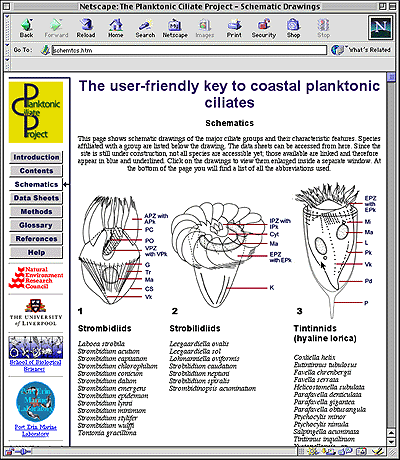Click the University of Liverpool crest logo
Viewport: 400px width, 460px height.
[x=36, y=313]
